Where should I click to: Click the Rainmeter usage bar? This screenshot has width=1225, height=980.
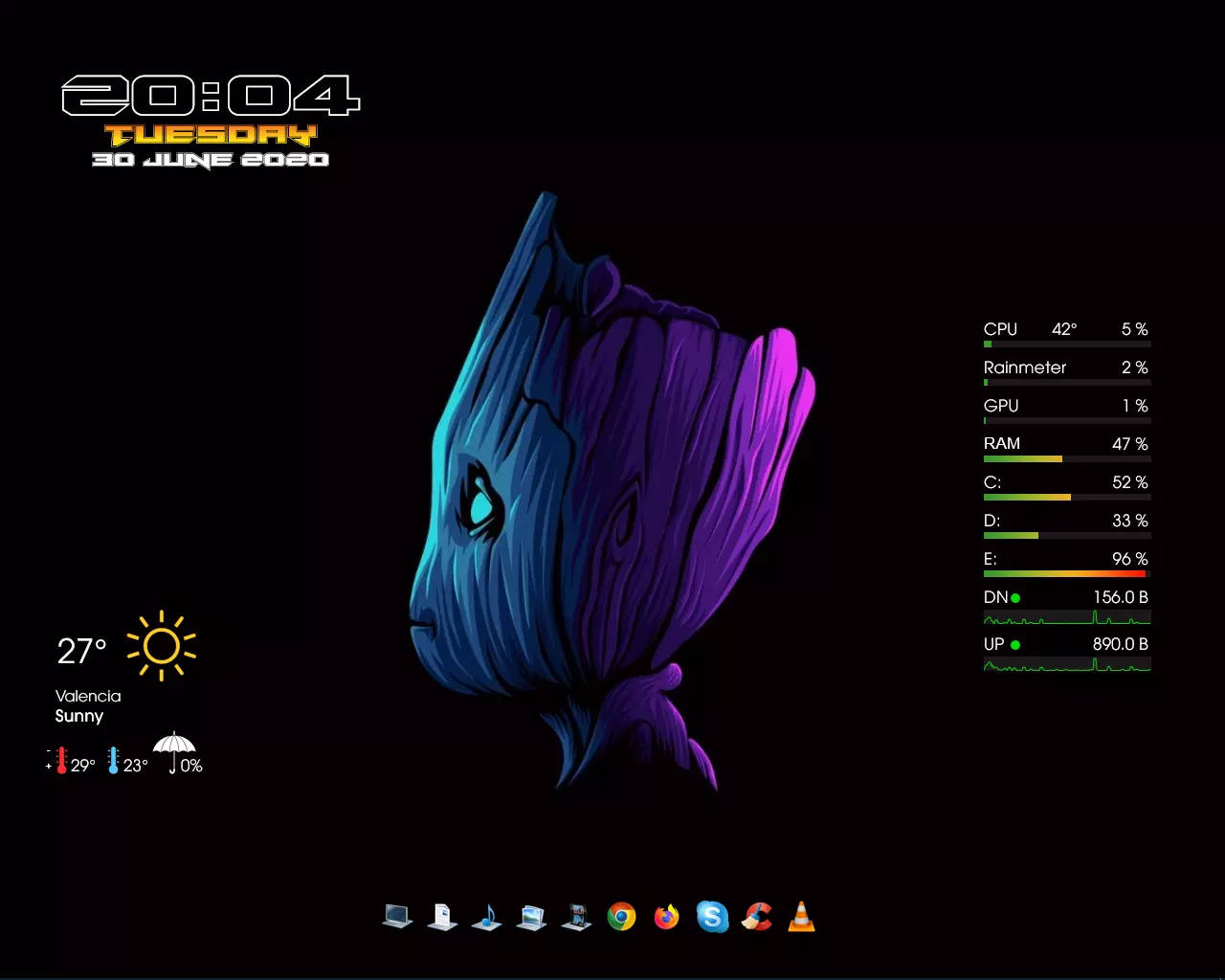click(1067, 382)
